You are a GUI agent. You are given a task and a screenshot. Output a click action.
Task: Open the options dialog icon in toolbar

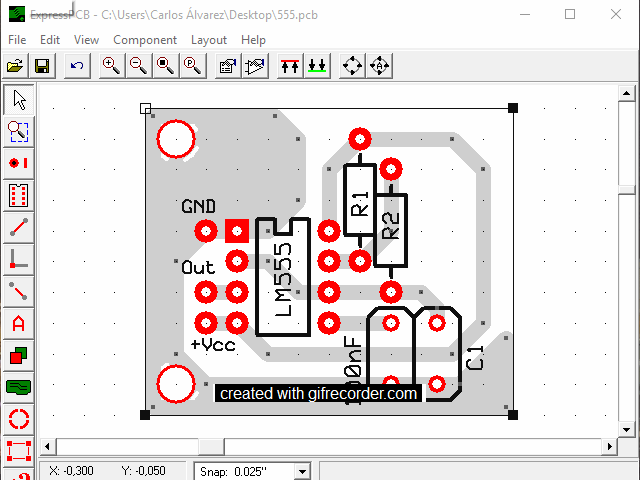coord(228,65)
